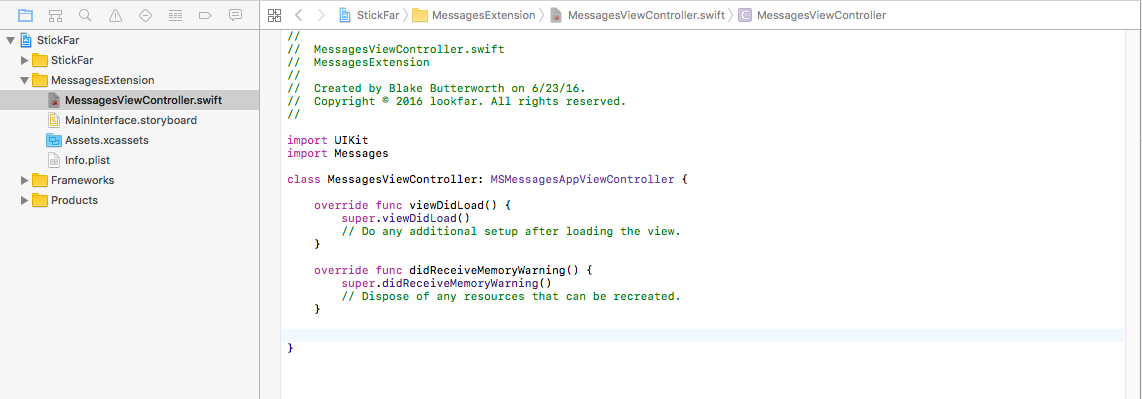Viewport: 1142px width, 399px height.
Task: Show the Symbol navigator
Action: pos(55,15)
